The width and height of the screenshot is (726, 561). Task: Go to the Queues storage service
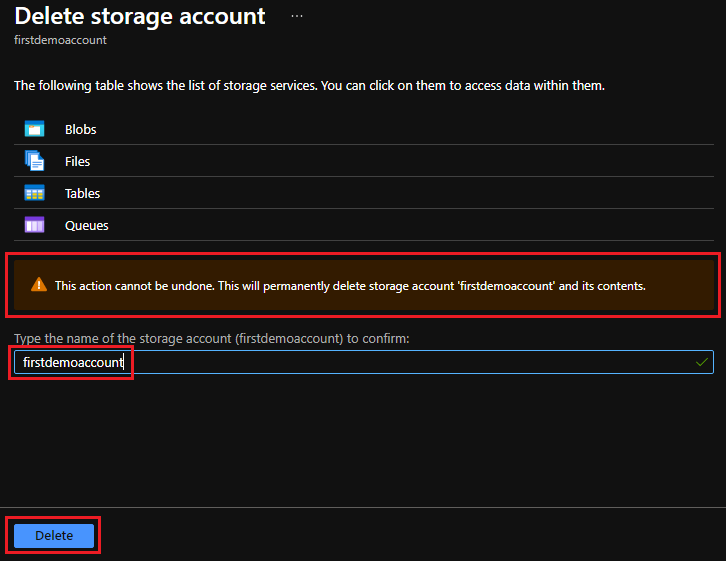coord(87,225)
